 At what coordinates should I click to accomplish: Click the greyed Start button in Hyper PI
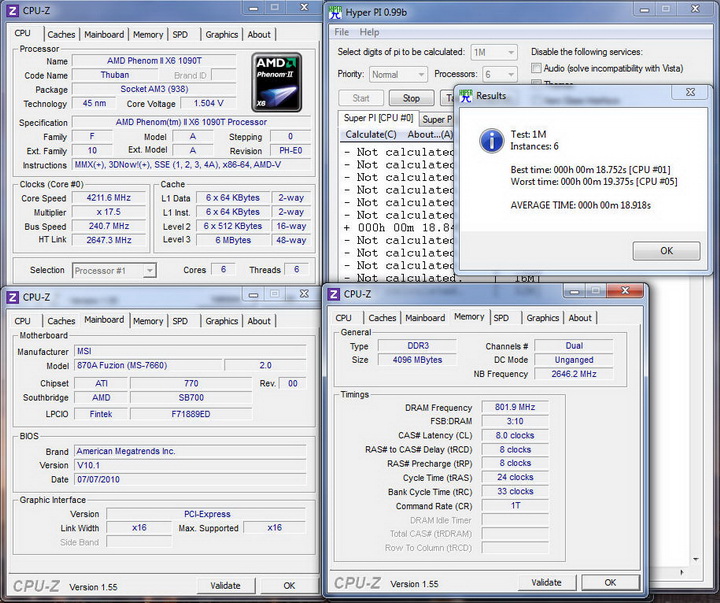361,98
